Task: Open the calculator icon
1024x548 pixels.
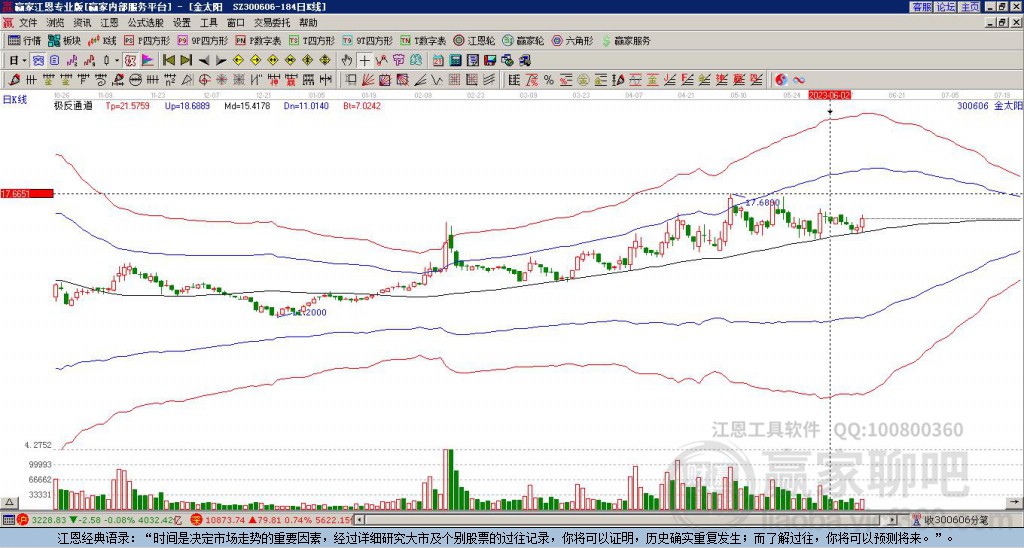Action: click(x=456, y=61)
